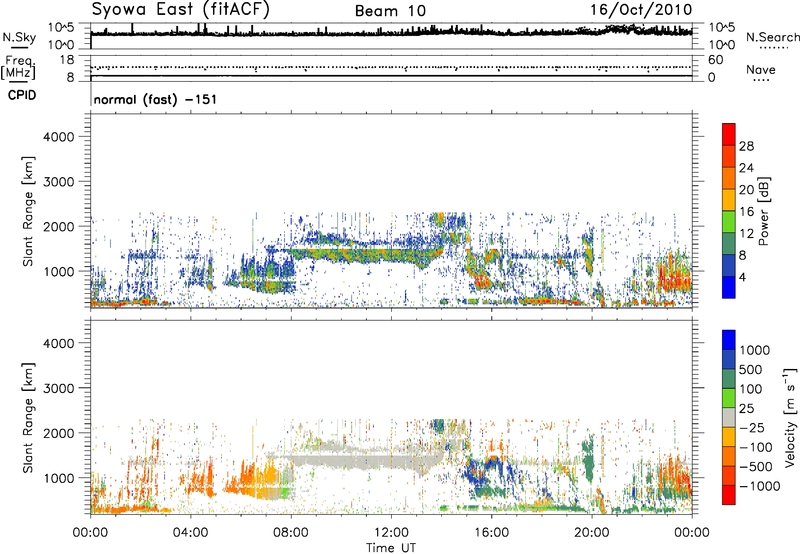Click the gray -25 to 25 Velocity color segment

[729, 417]
